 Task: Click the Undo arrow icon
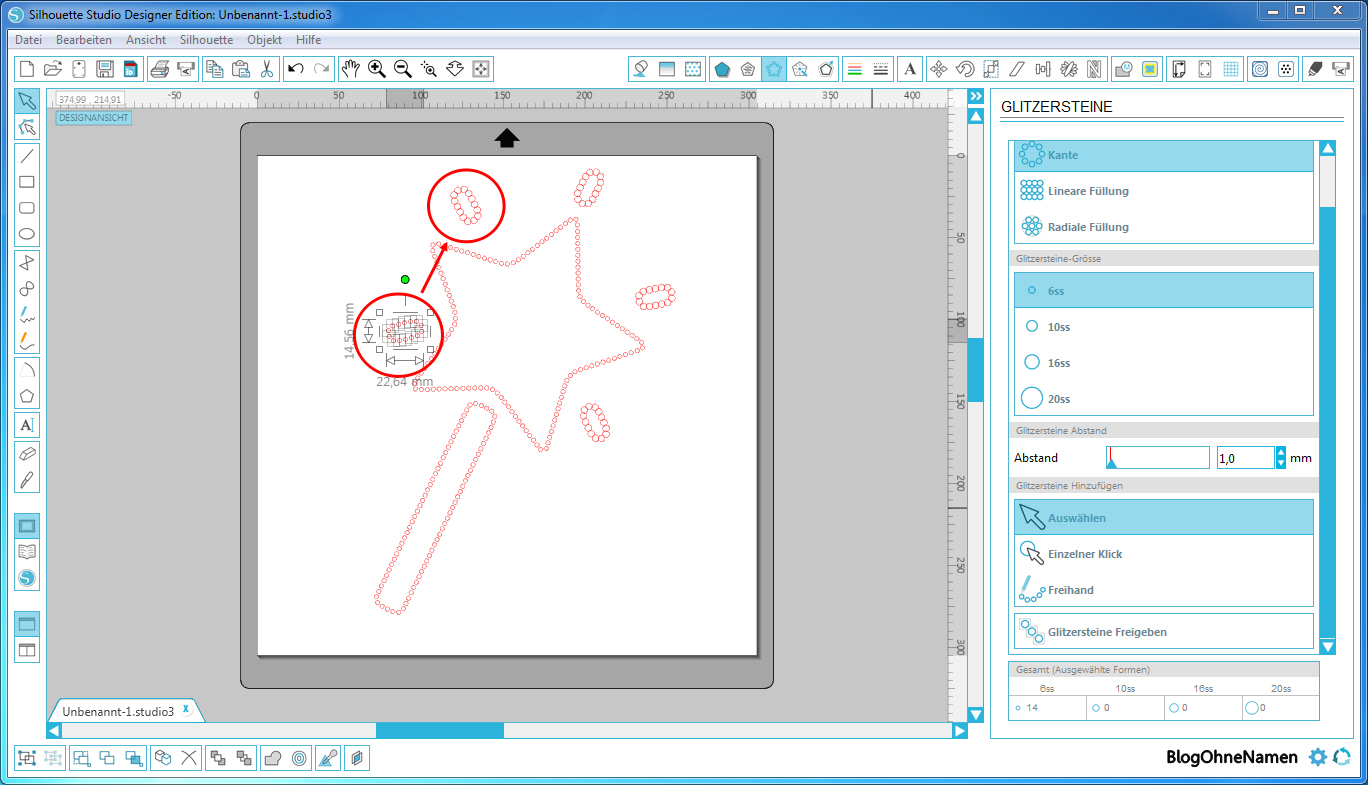click(x=295, y=69)
